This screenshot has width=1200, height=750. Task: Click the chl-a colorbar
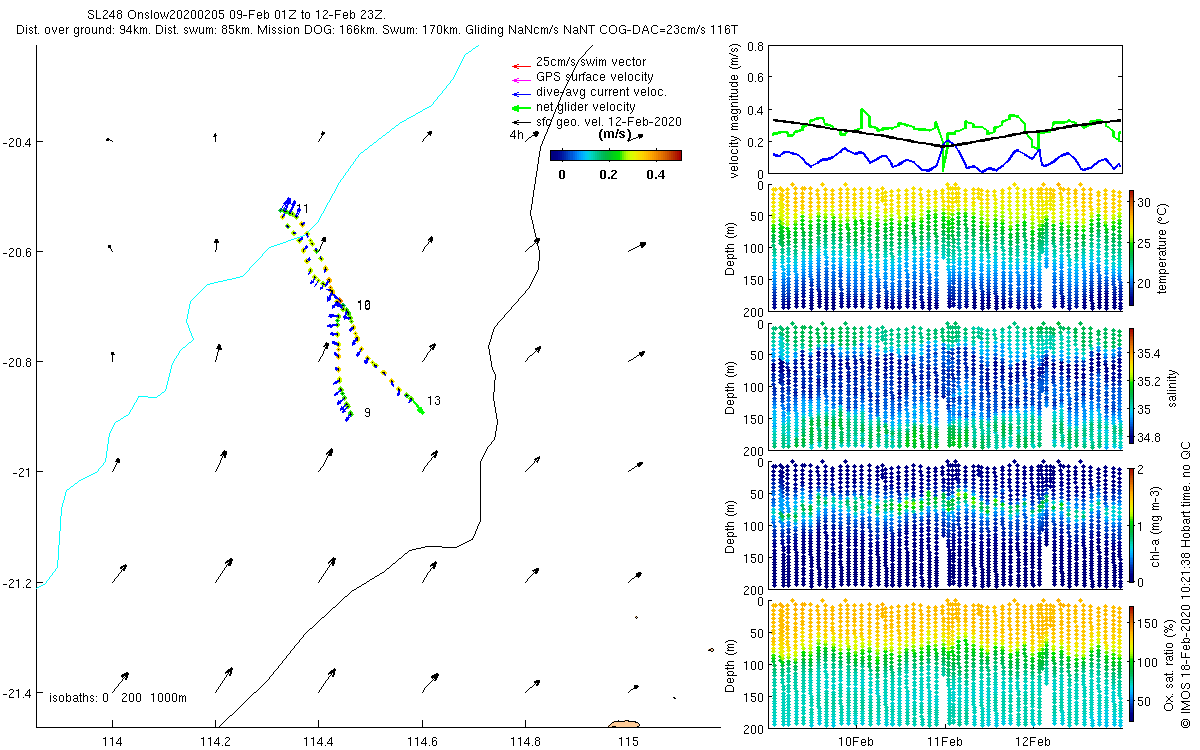pos(1131,524)
